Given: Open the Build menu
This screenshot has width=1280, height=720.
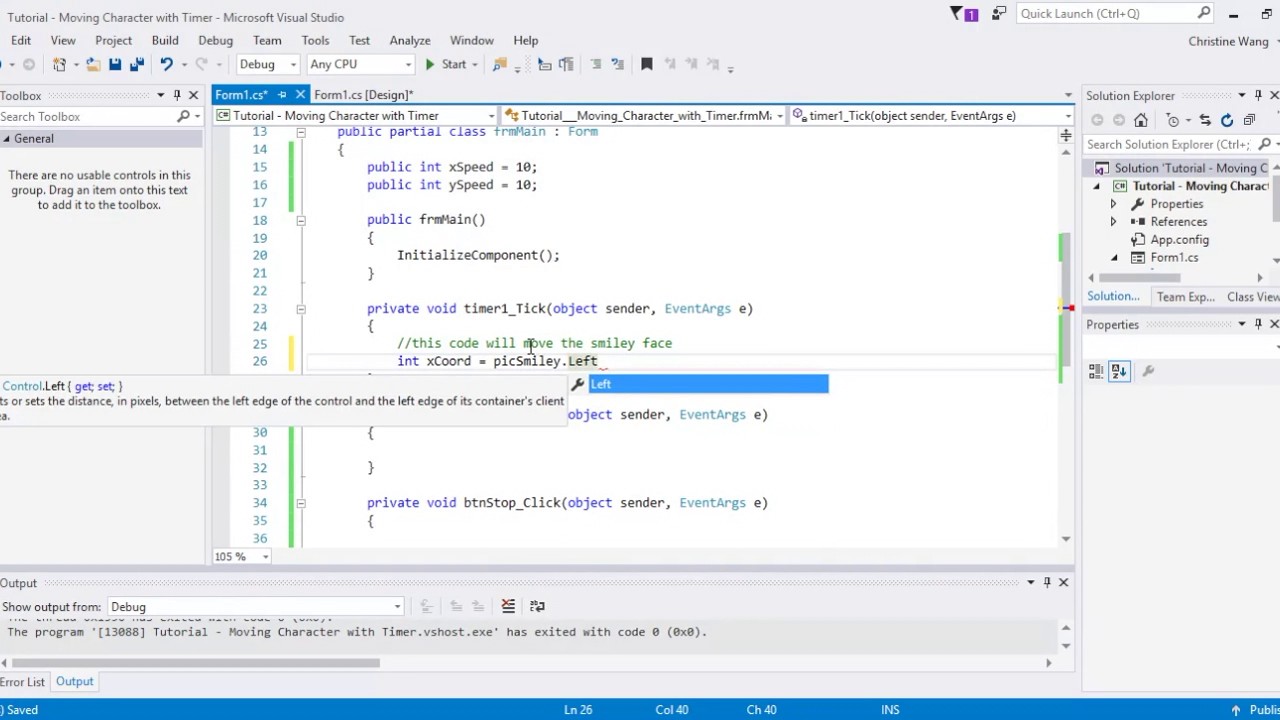Looking at the screenshot, I should coord(165,40).
